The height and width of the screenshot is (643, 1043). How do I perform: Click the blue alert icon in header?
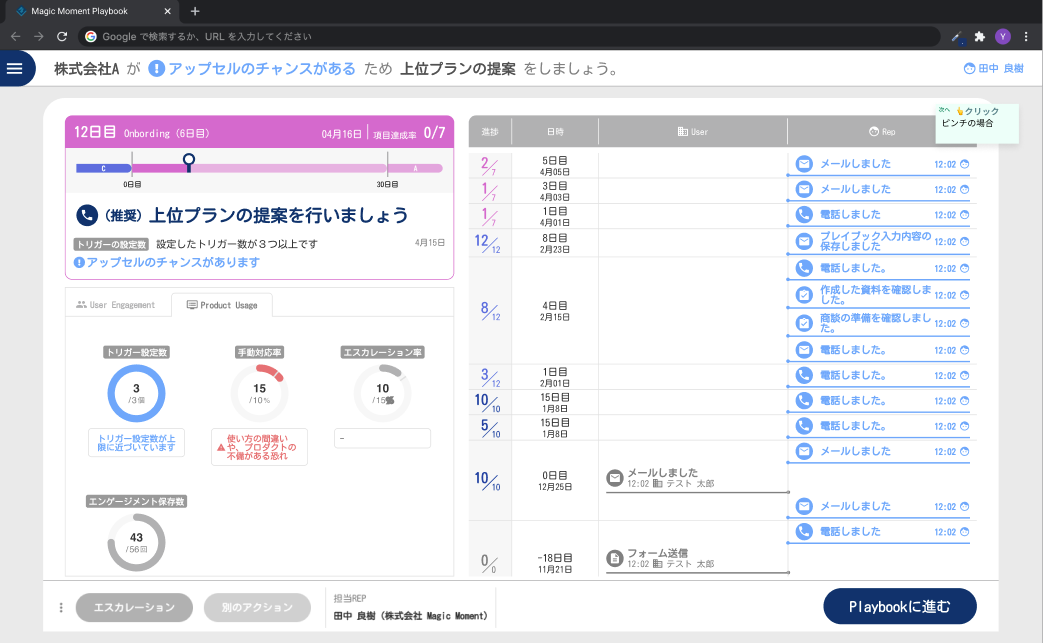(x=156, y=68)
